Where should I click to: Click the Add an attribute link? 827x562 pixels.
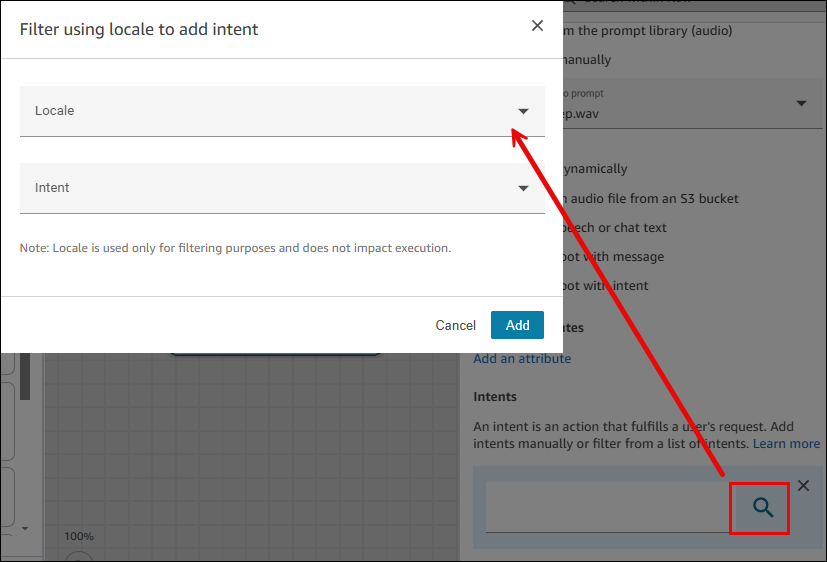(x=522, y=359)
